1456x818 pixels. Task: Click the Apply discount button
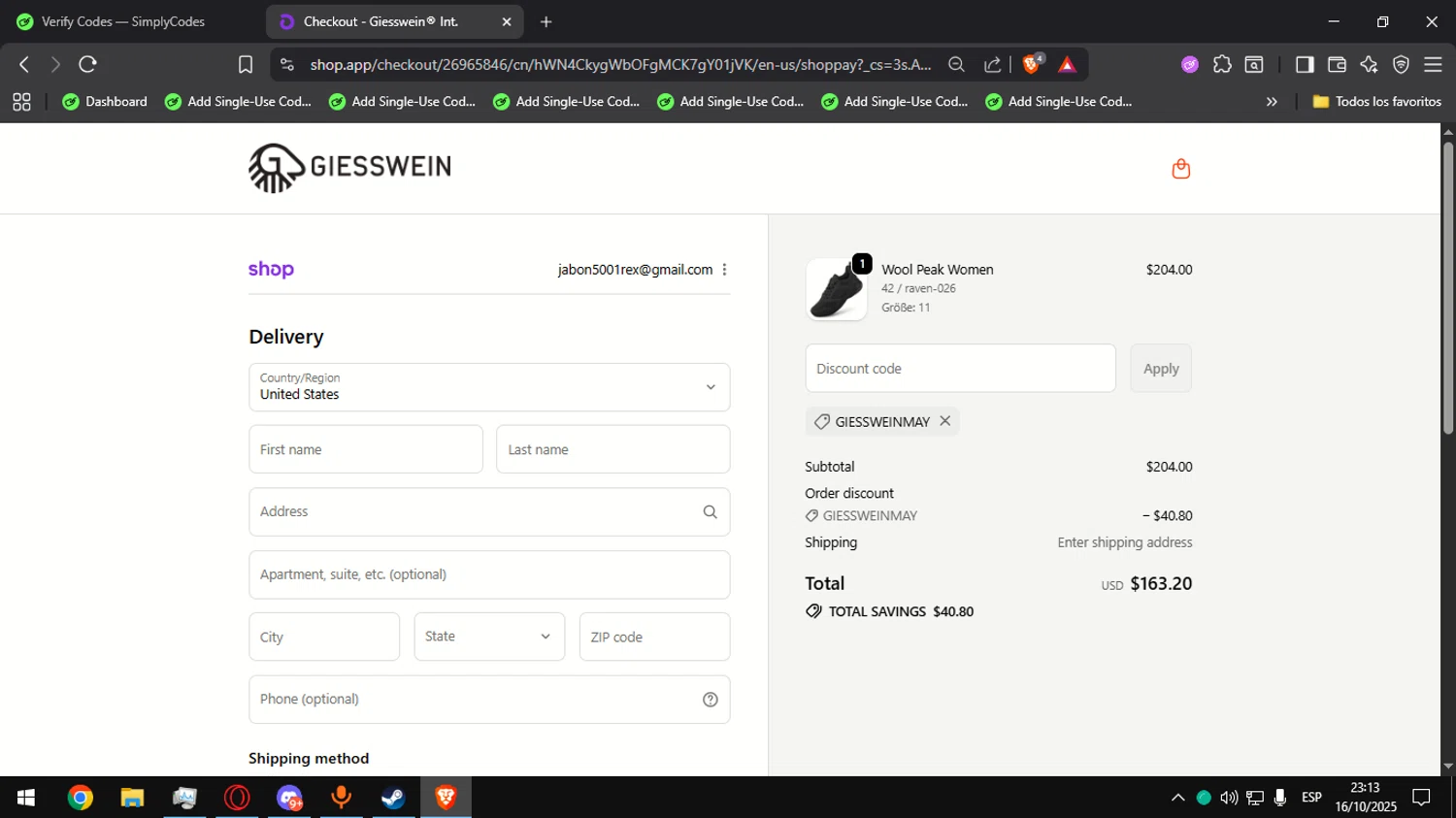[1161, 369]
